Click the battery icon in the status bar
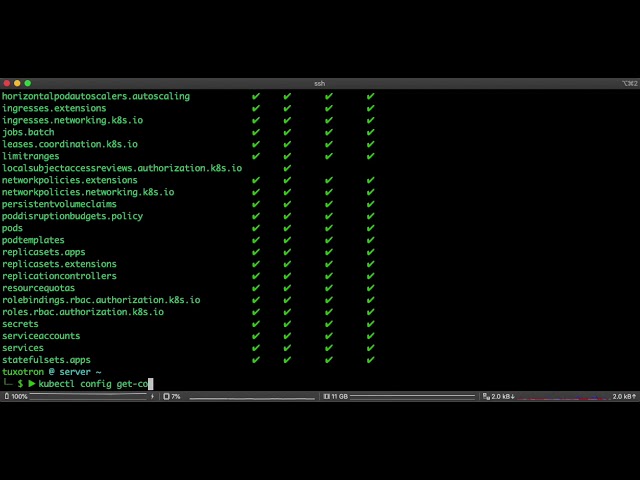The image size is (640, 480). click(x=7, y=396)
